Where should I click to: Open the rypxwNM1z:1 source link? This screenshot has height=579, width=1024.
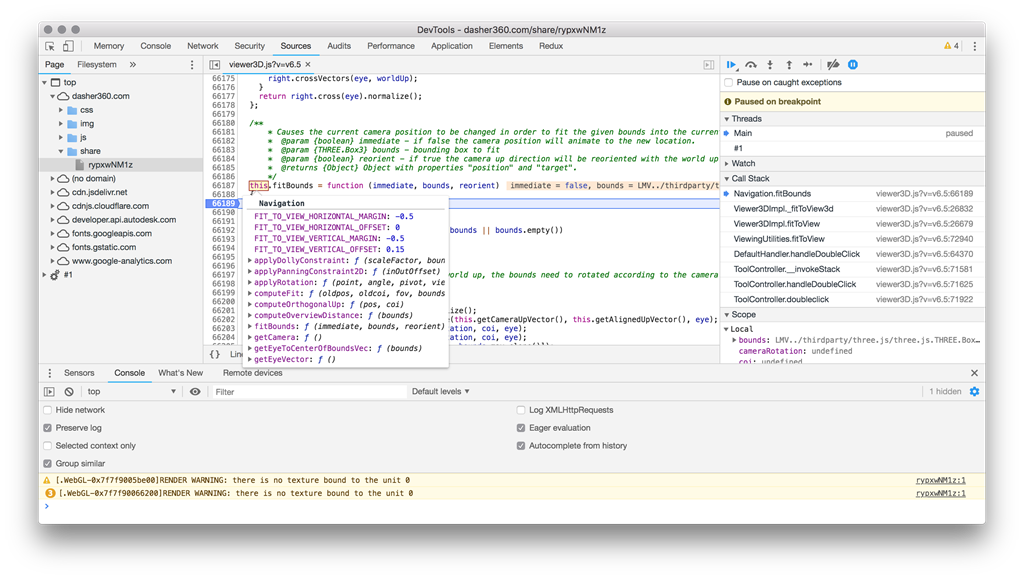point(940,481)
